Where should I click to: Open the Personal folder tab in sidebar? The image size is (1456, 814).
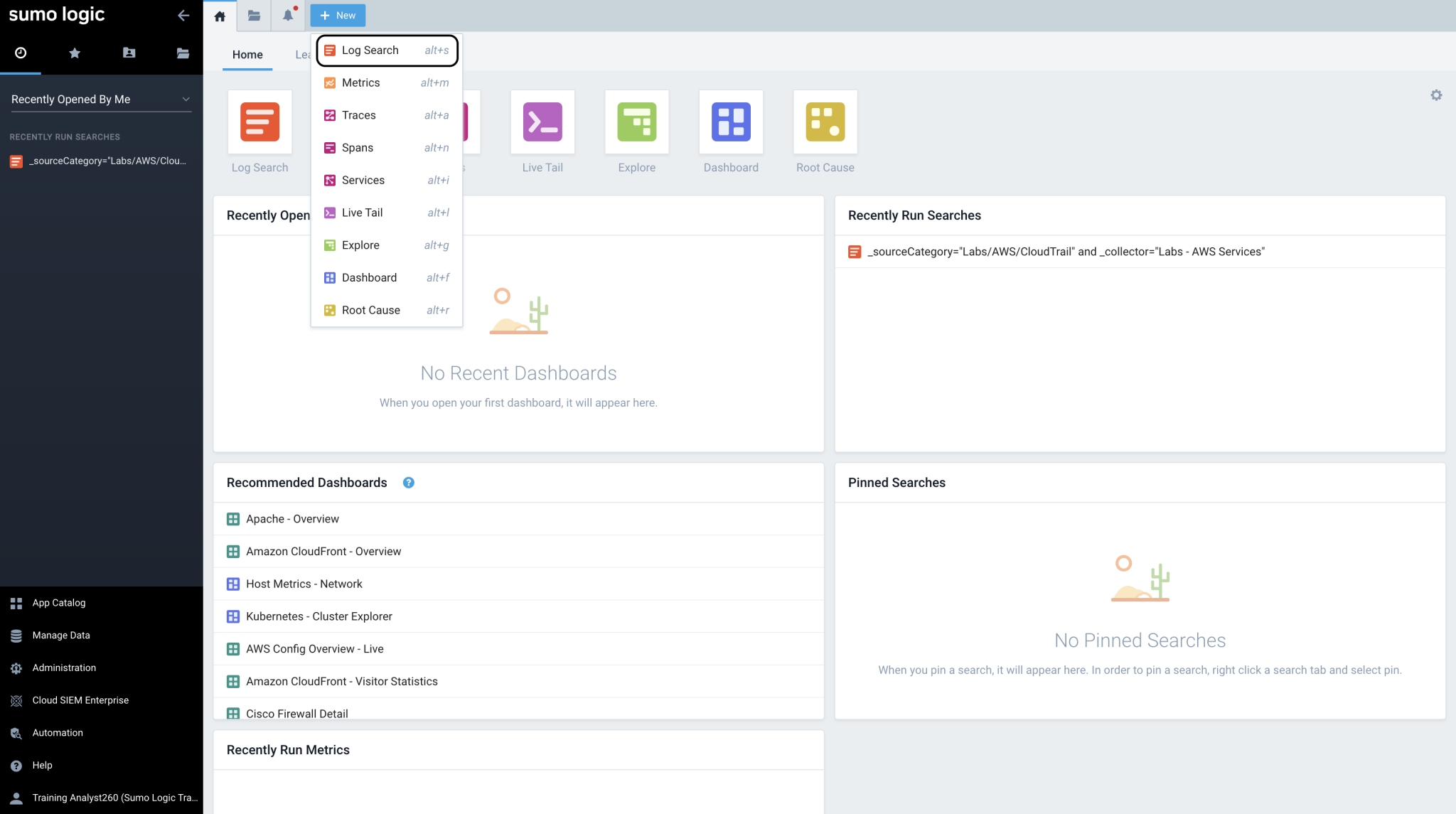pos(129,53)
